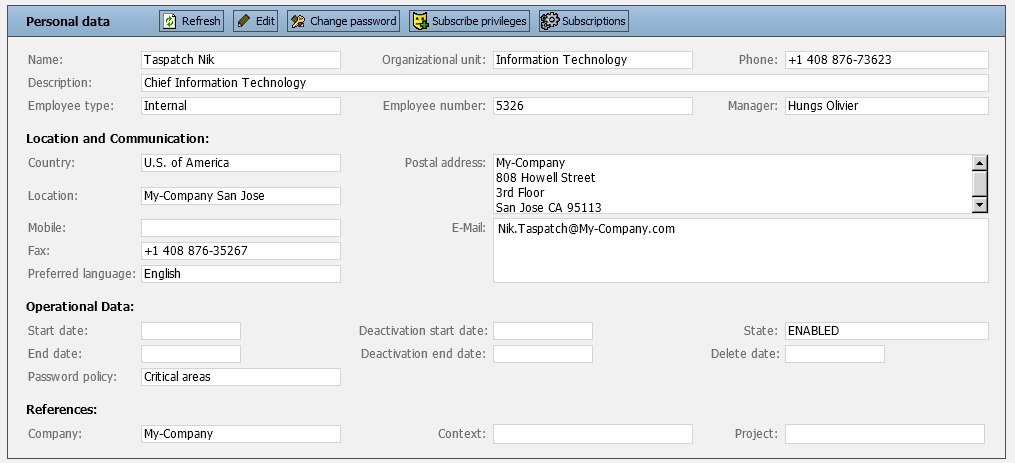This screenshot has width=1015, height=463.
Task: Click the Phone number field
Action: click(x=886, y=60)
